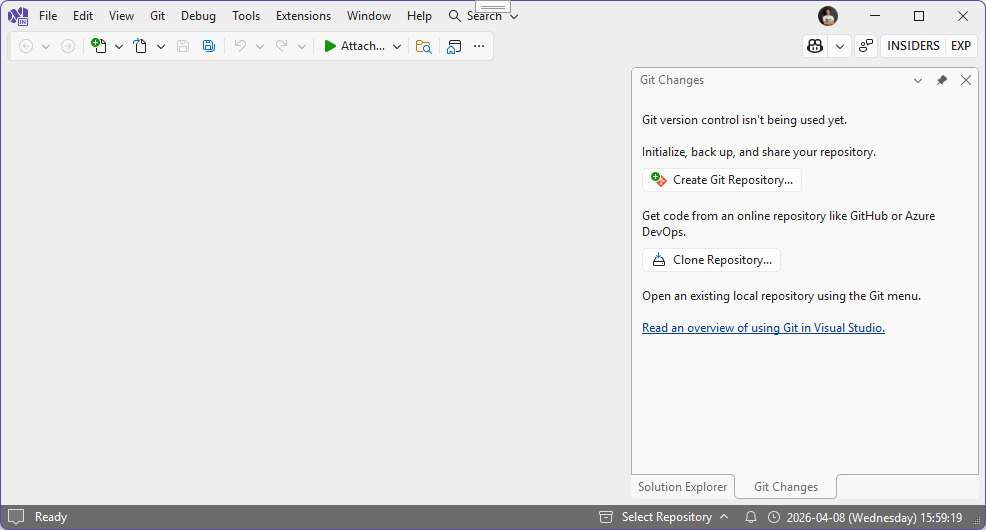
Task: Open the Git Changes window options dropdown
Action: pos(918,80)
